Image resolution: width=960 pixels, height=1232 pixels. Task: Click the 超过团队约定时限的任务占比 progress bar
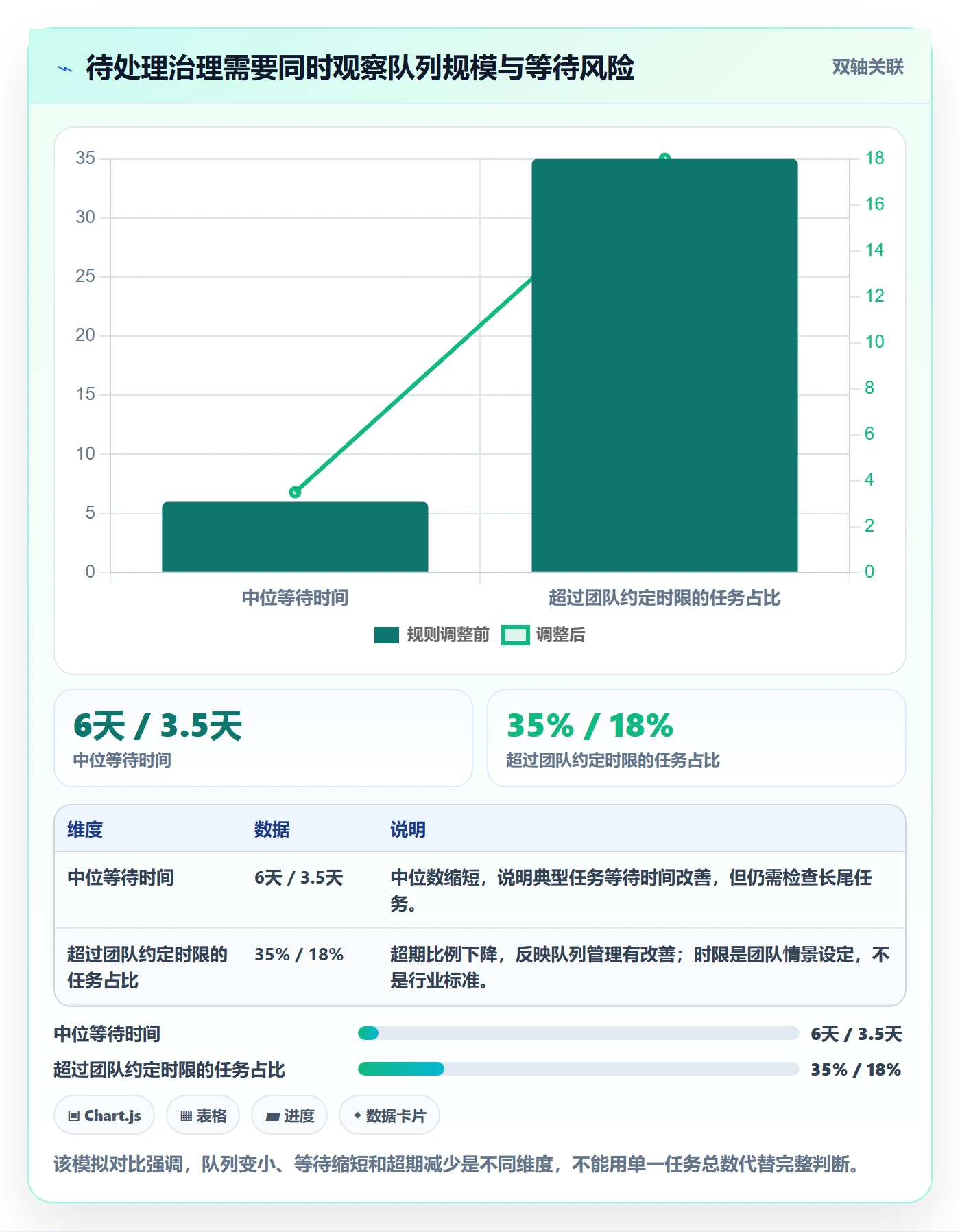point(578,1069)
